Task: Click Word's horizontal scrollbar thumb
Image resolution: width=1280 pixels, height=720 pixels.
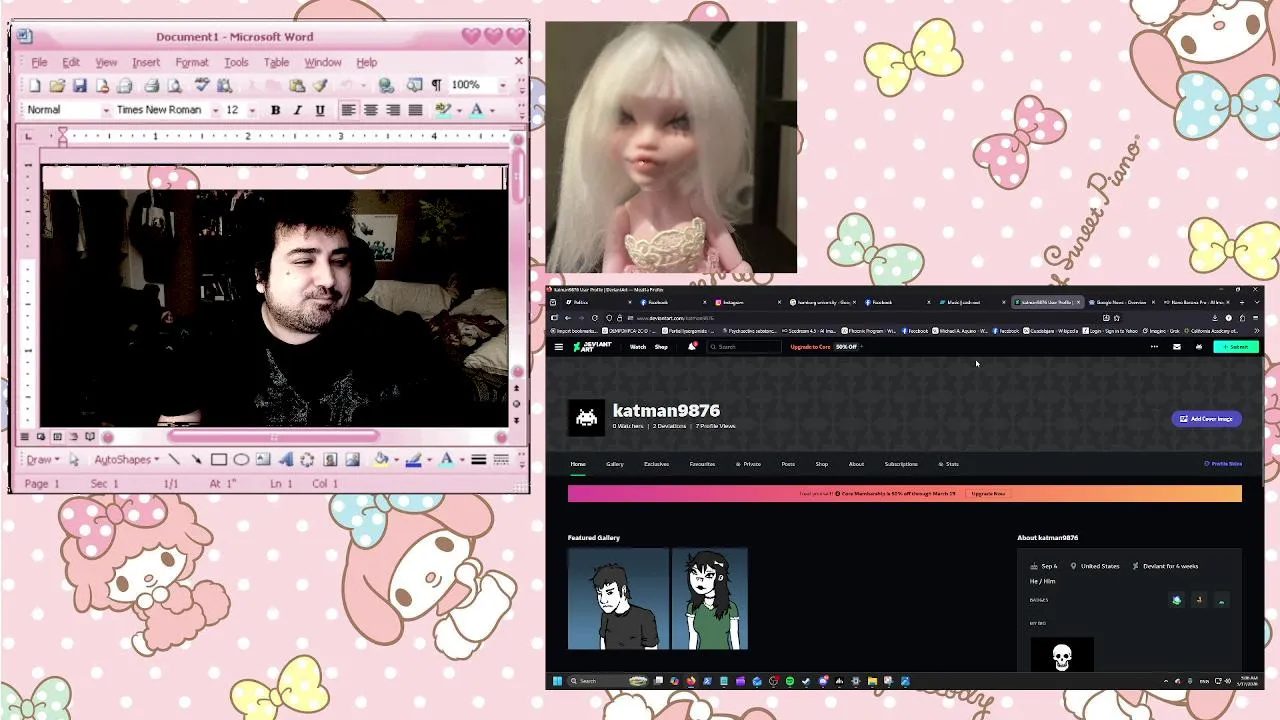Action: tap(274, 436)
